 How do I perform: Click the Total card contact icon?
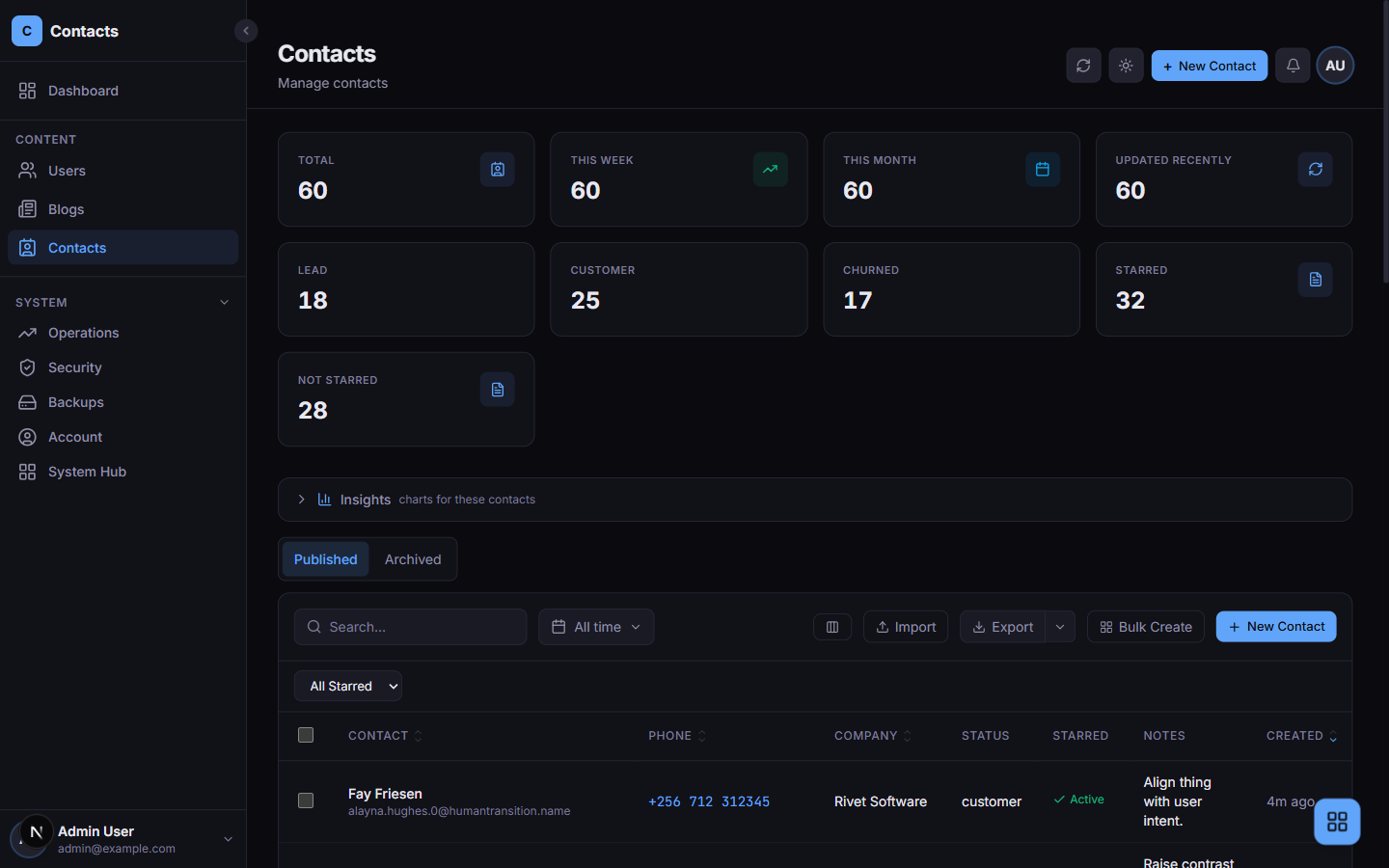[498, 170]
